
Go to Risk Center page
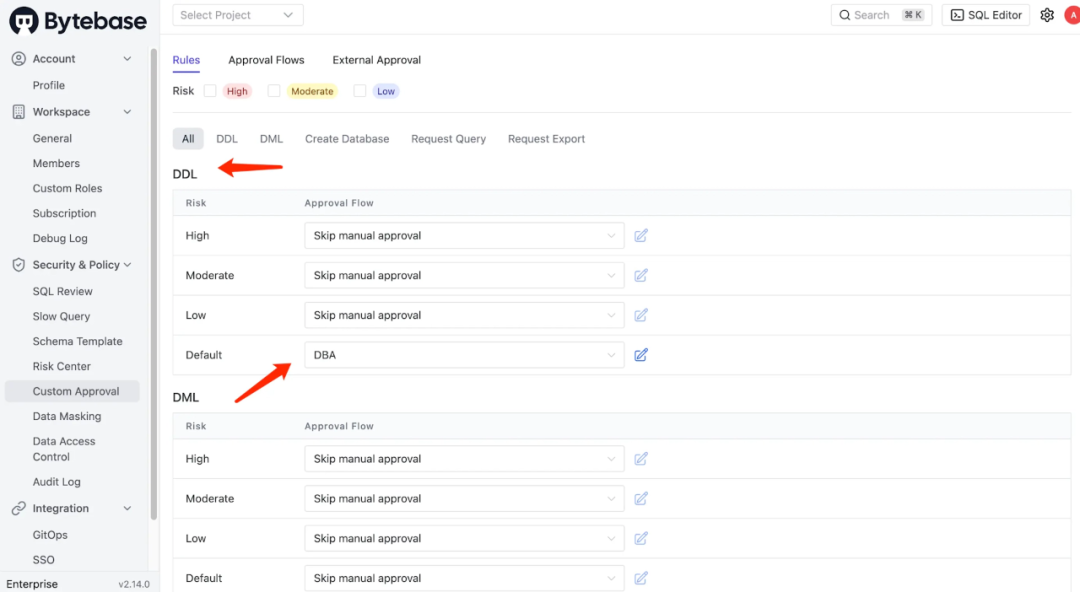[x=62, y=366]
